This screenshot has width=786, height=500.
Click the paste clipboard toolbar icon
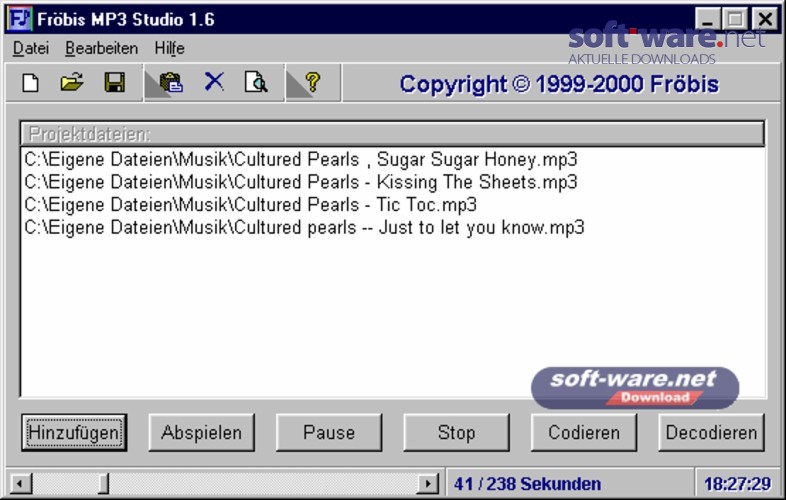click(171, 83)
